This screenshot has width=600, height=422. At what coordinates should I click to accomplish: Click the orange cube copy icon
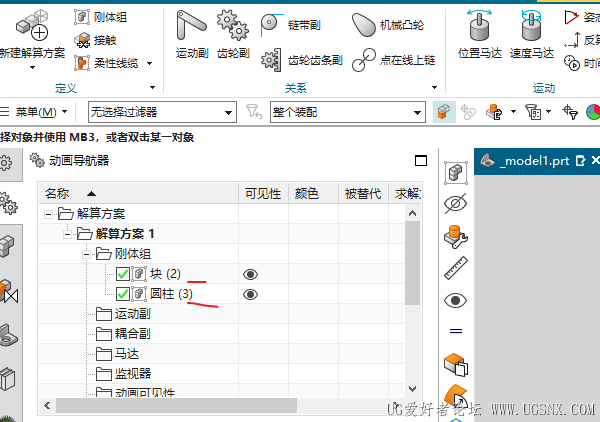point(456,365)
